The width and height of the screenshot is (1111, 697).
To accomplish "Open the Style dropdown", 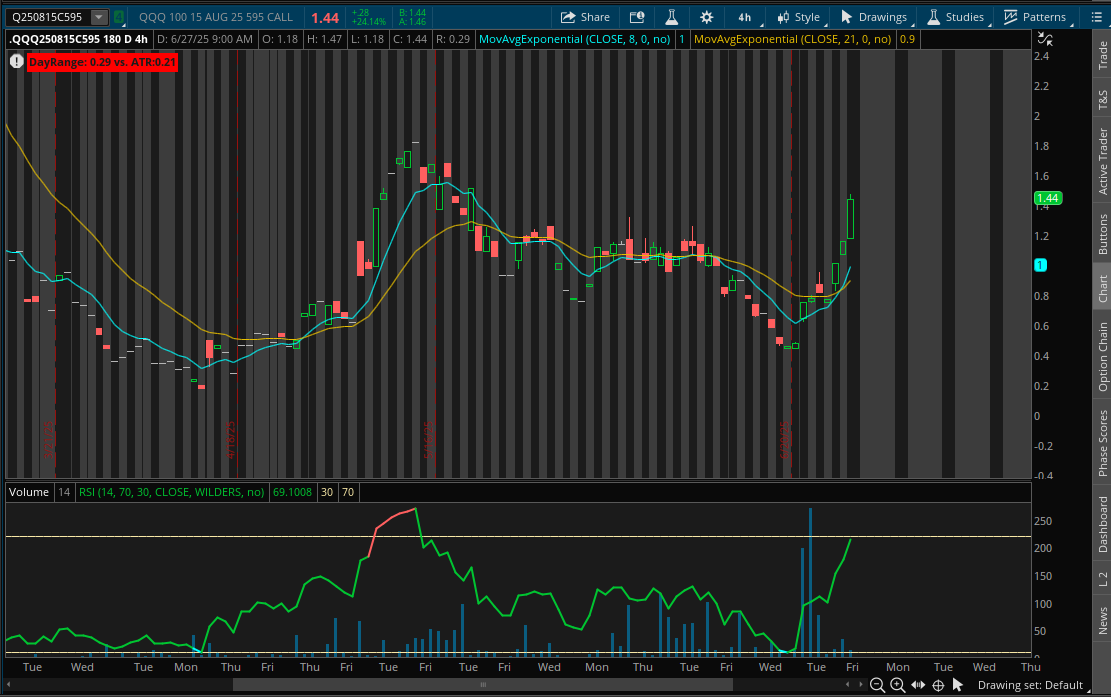I will 799,17.
